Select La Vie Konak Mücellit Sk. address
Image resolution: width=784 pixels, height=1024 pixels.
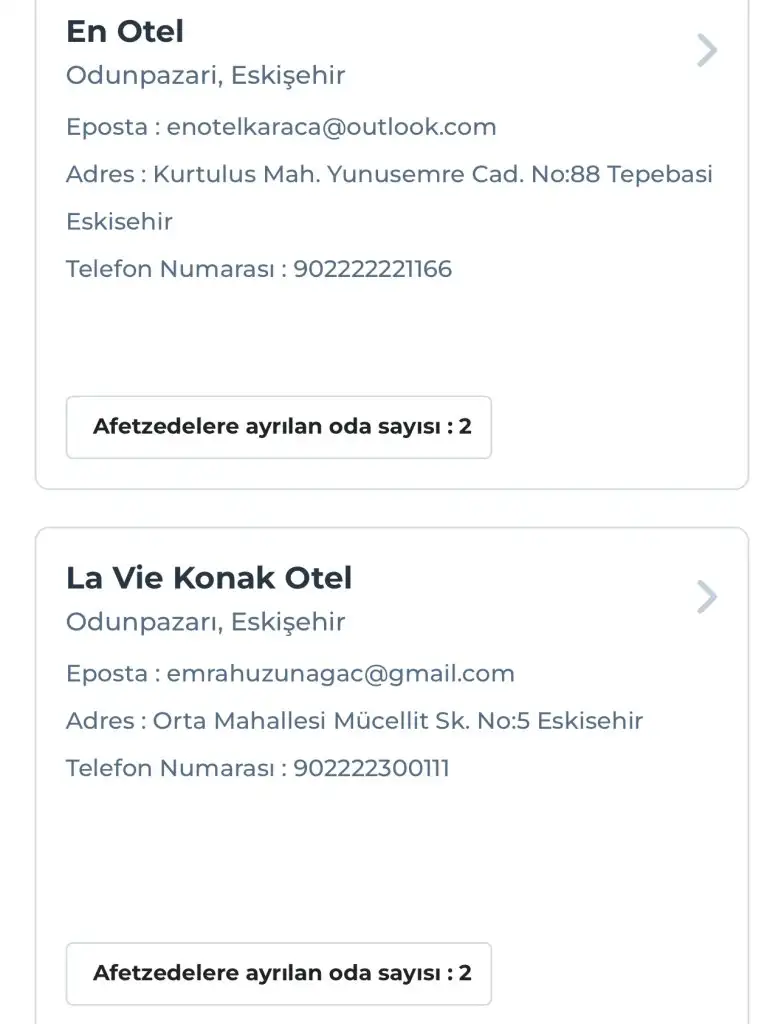pos(397,721)
